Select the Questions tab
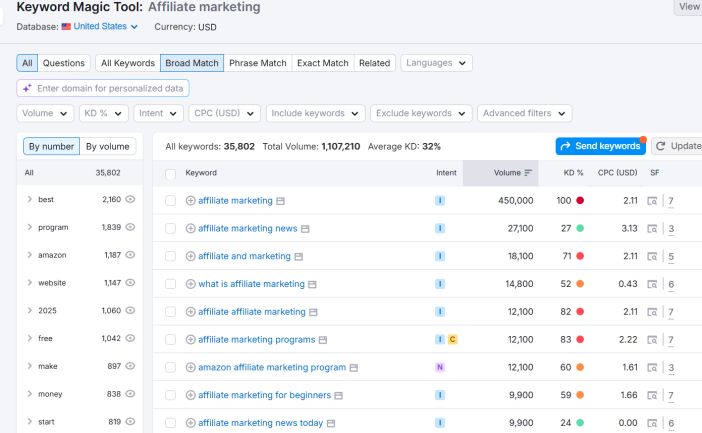This screenshot has width=702, height=433. (x=63, y=63)
